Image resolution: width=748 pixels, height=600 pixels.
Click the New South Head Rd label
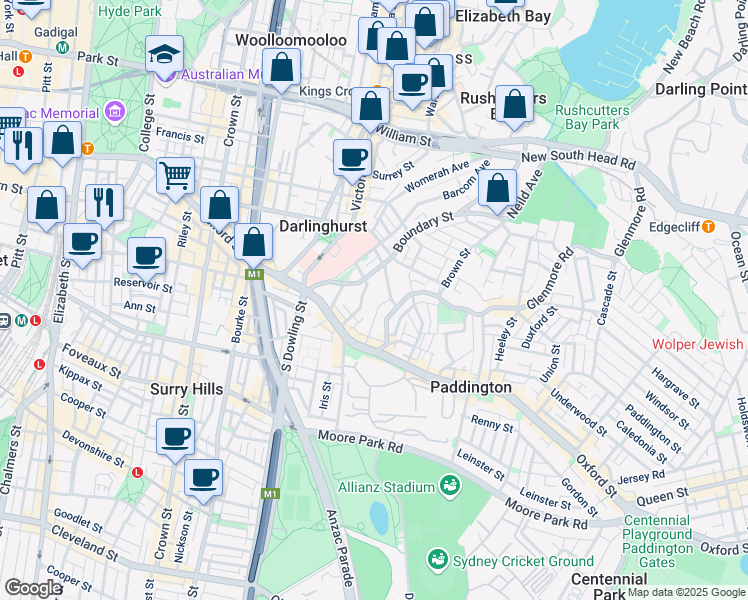point(578,158)
